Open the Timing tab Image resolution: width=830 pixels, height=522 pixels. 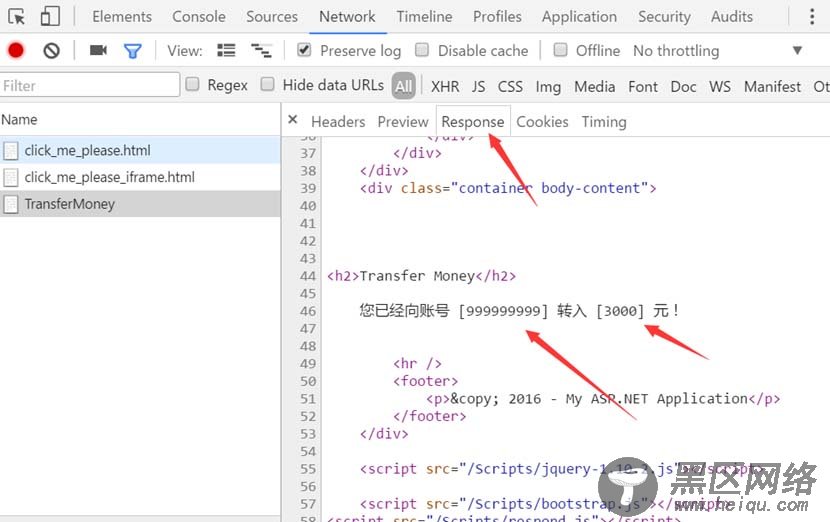point(604,122)
